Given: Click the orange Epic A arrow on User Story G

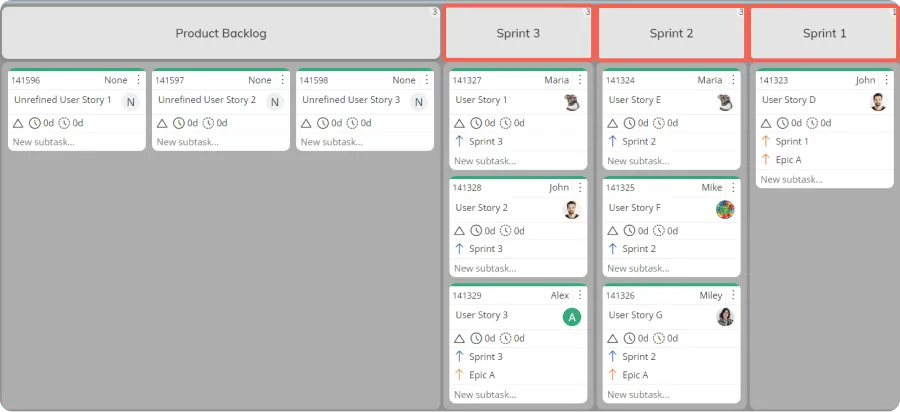Looking at the screenshot, I should pyautogui.click(x=612, y=375).
